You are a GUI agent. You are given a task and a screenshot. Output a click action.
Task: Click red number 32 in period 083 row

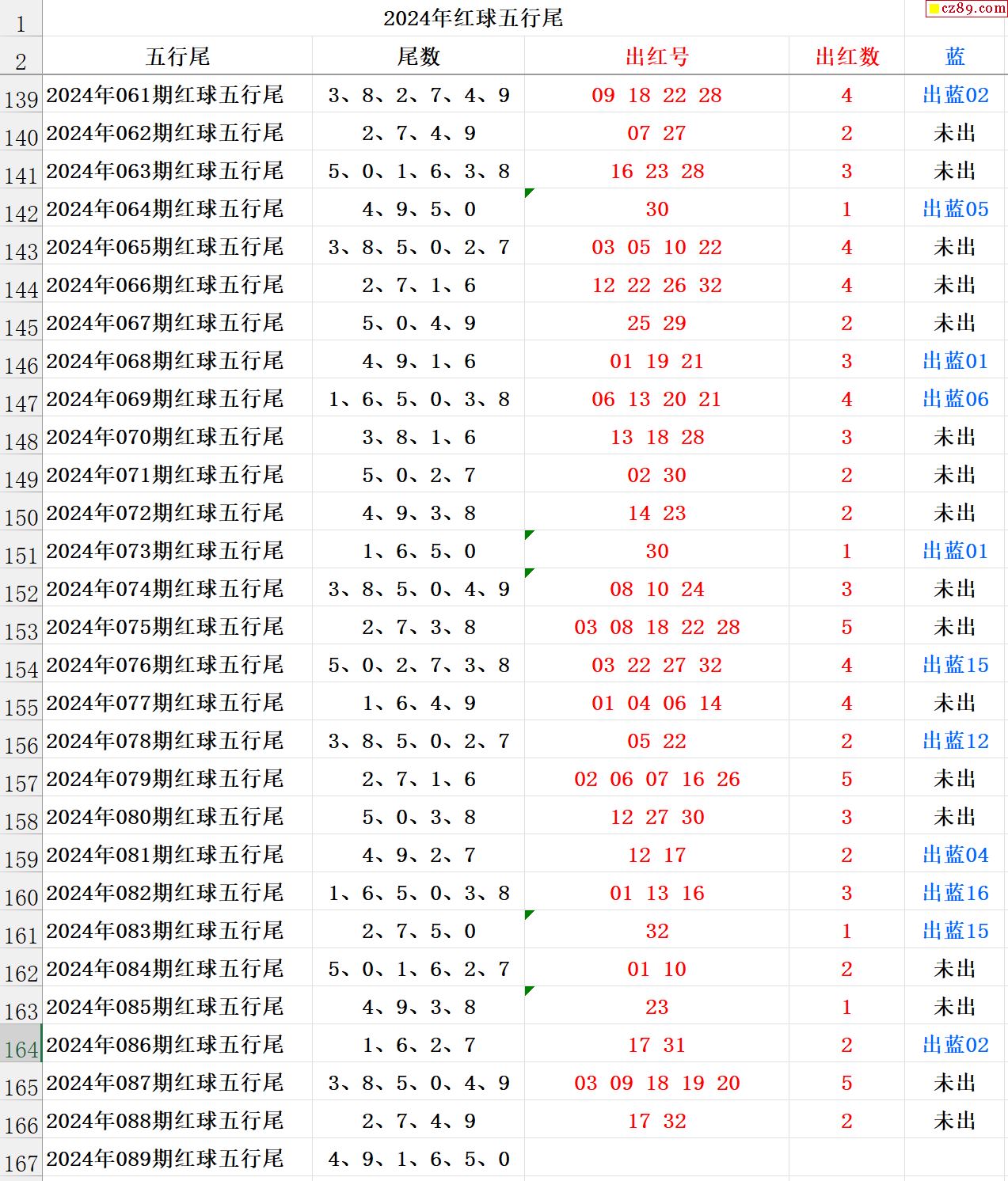[656, 931]
